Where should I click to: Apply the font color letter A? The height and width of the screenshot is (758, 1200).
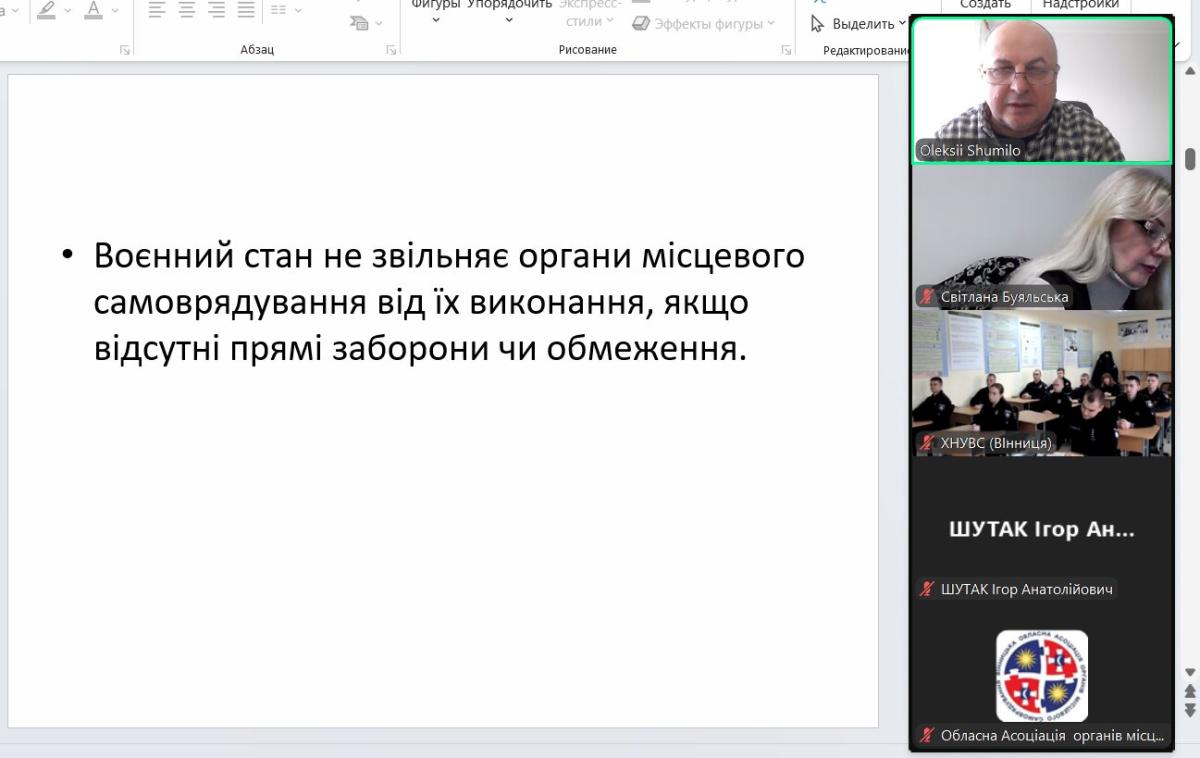coord(93,10)
